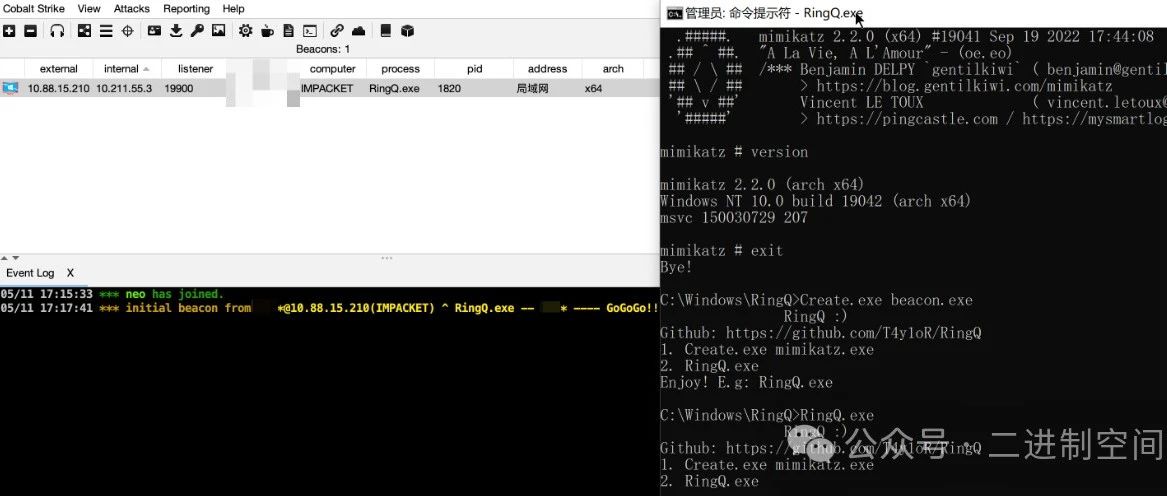Close the Event Log tab with X

71,273
